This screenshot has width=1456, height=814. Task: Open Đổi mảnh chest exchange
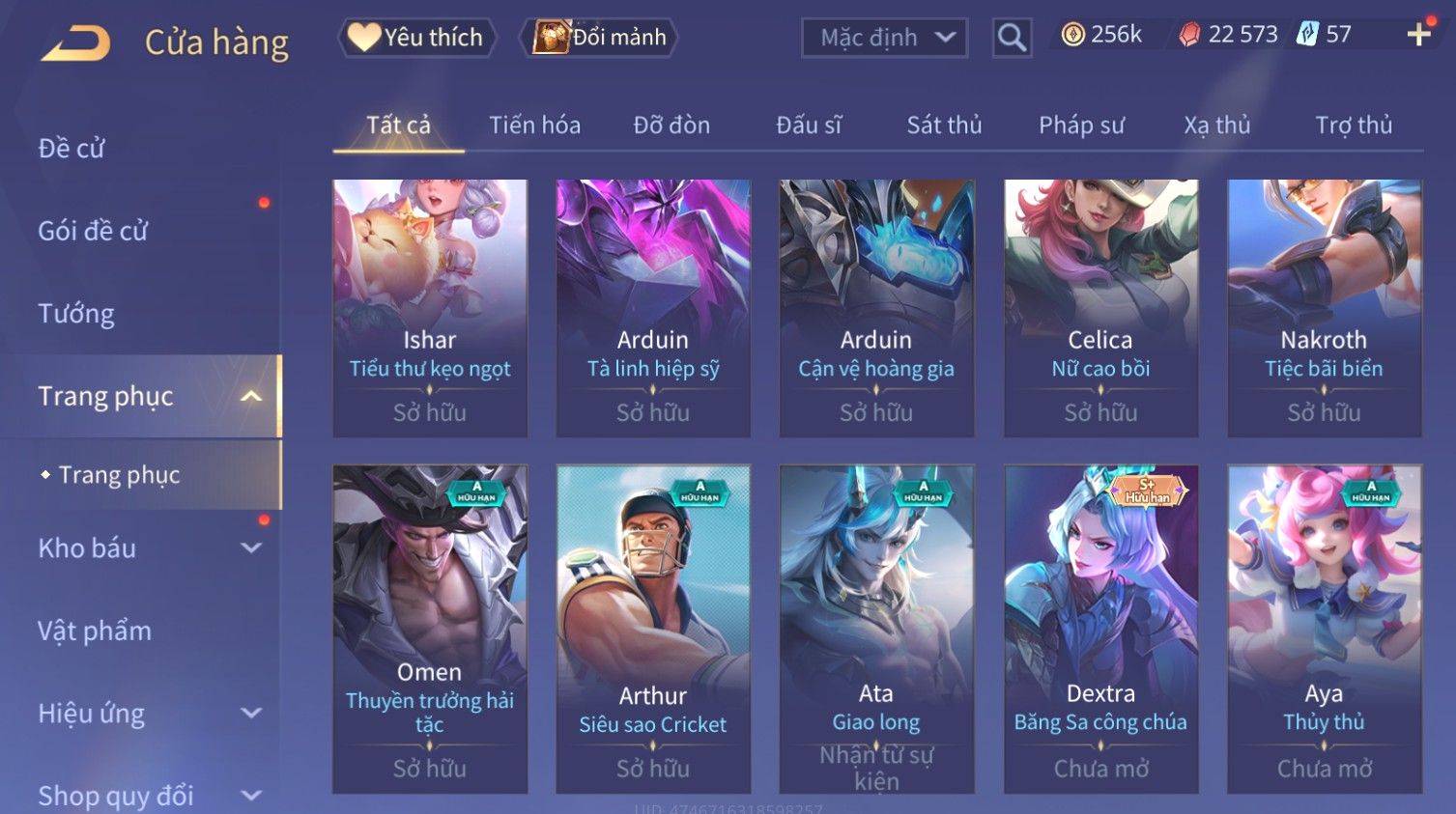pos(599,38)
